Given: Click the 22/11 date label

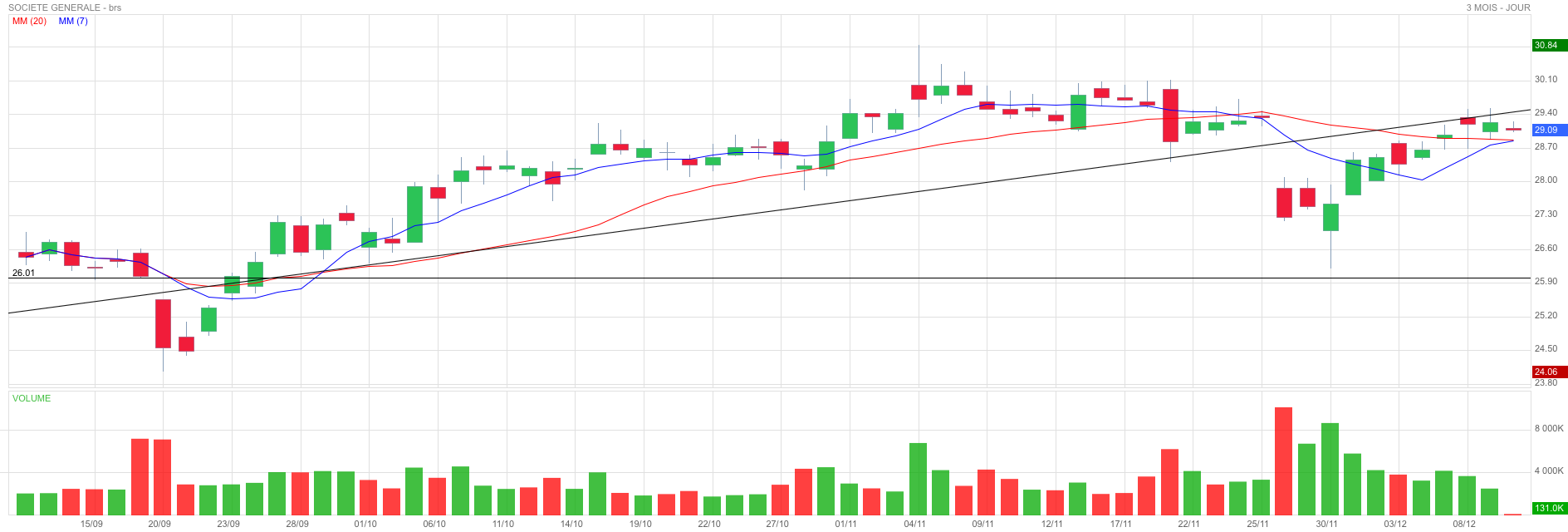Looking at the screenshot, I should tap(1189, 524).
